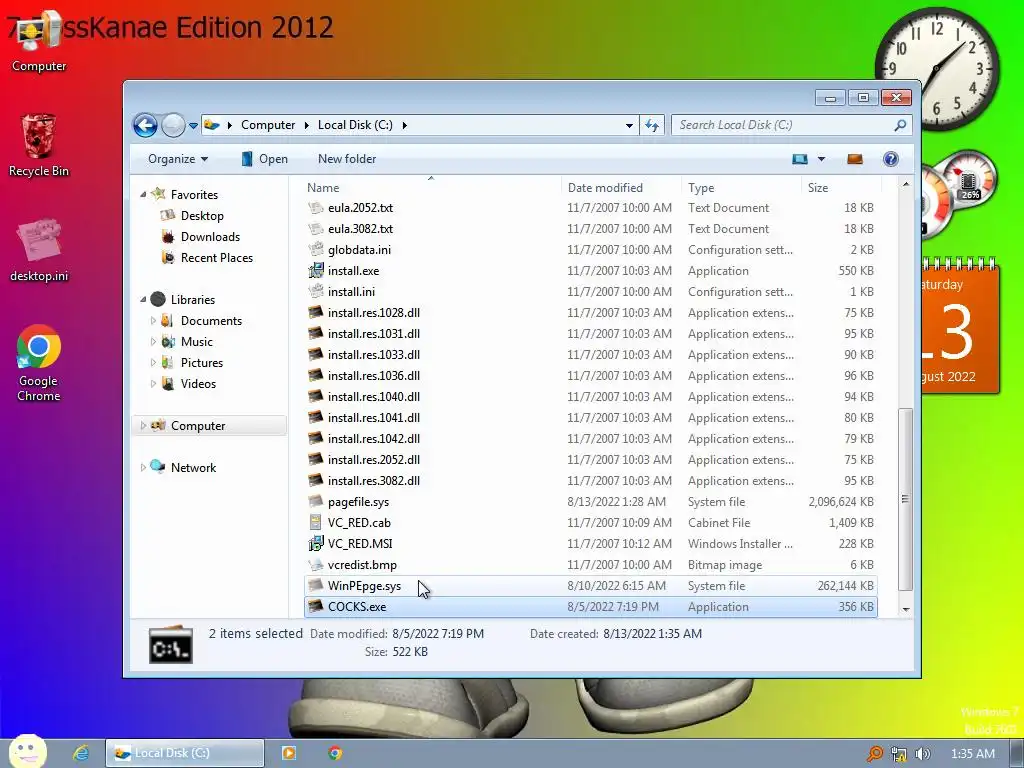
Task: Select the Computer icon on the desktop
Action: click(x=39, y=42)
